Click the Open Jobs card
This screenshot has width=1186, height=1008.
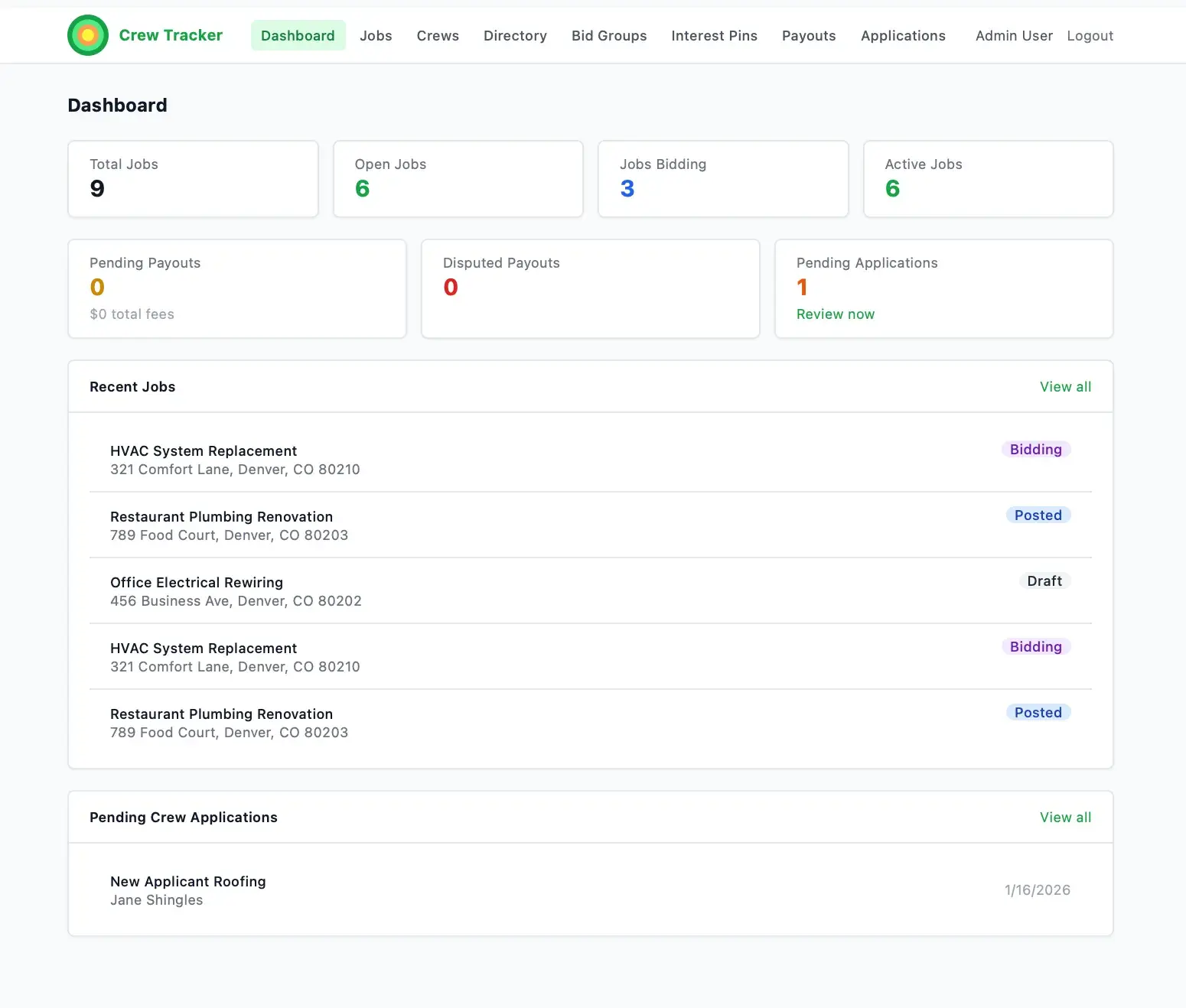coord(458,179)
